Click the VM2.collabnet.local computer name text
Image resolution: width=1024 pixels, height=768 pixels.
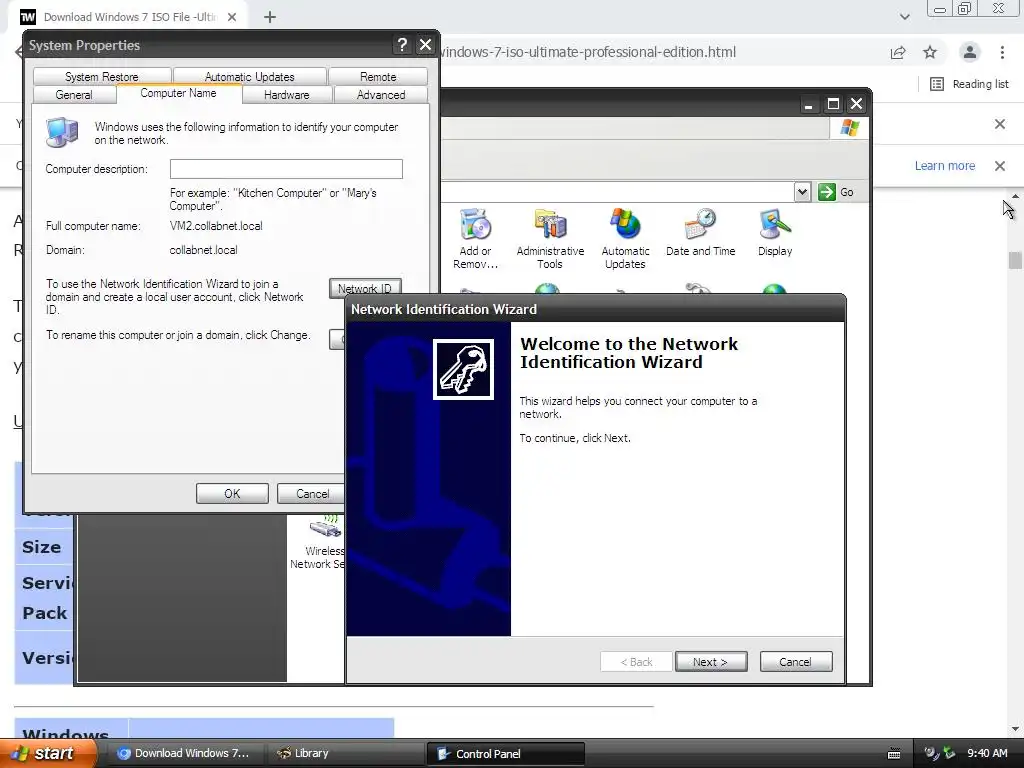216,226
